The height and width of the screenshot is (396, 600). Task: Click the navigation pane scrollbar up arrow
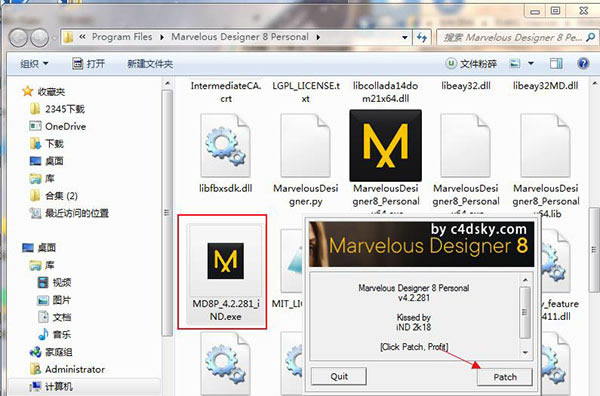click(x=167, y=83)
